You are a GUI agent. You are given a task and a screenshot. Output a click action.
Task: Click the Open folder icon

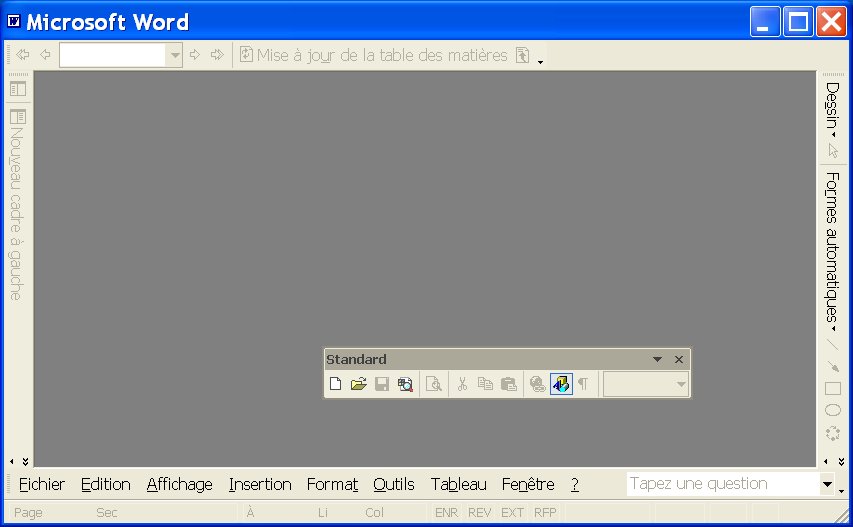coord(358,384)
